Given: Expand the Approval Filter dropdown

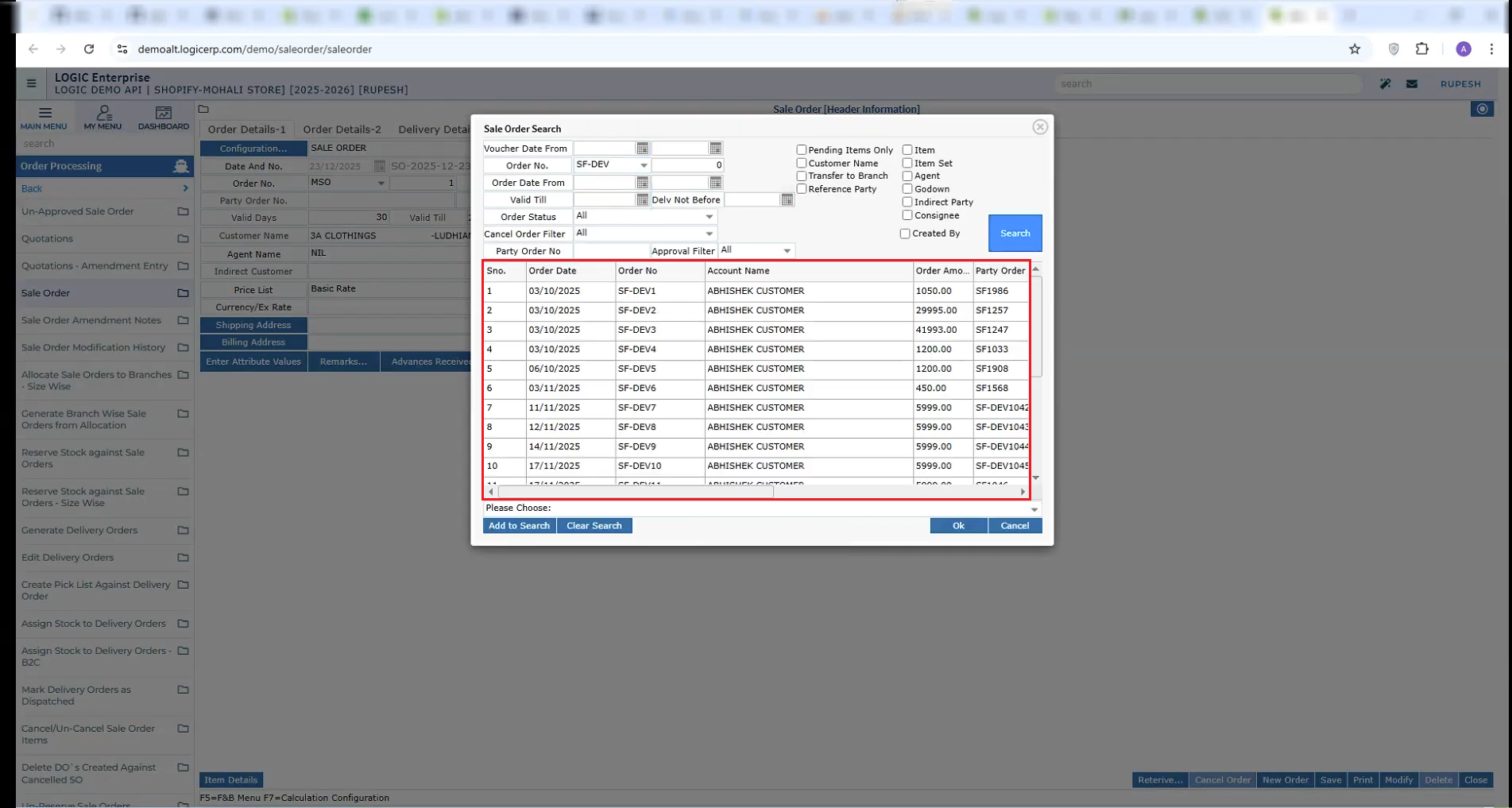Looking at the screenshot, I should [787, 251].
